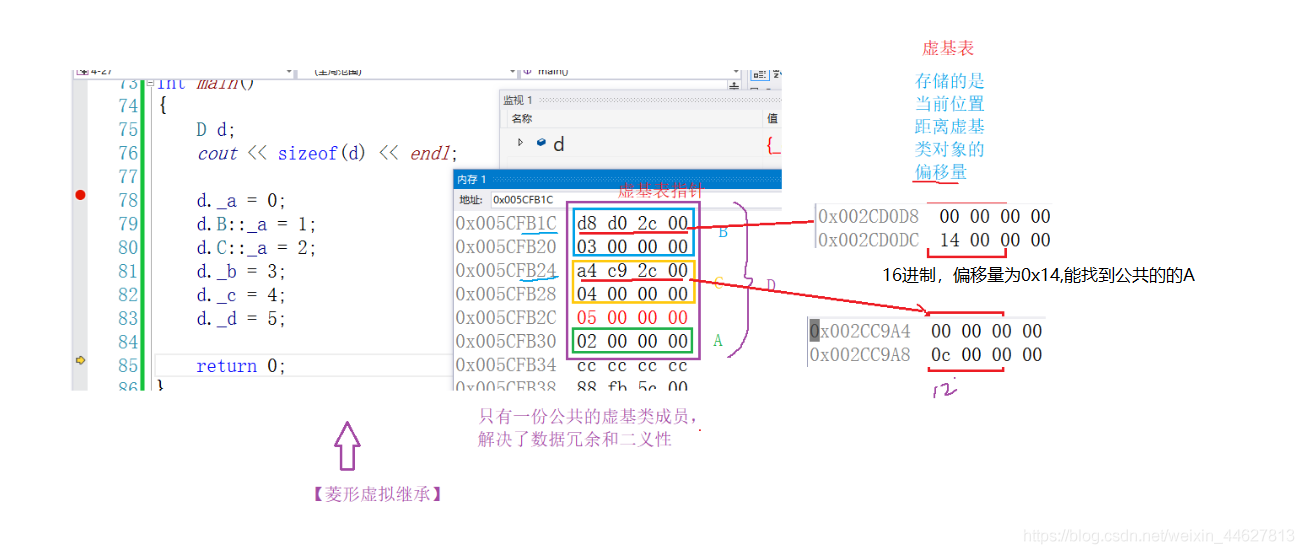
Task: Click the variable name d in Watch 1
Action: 559,144
